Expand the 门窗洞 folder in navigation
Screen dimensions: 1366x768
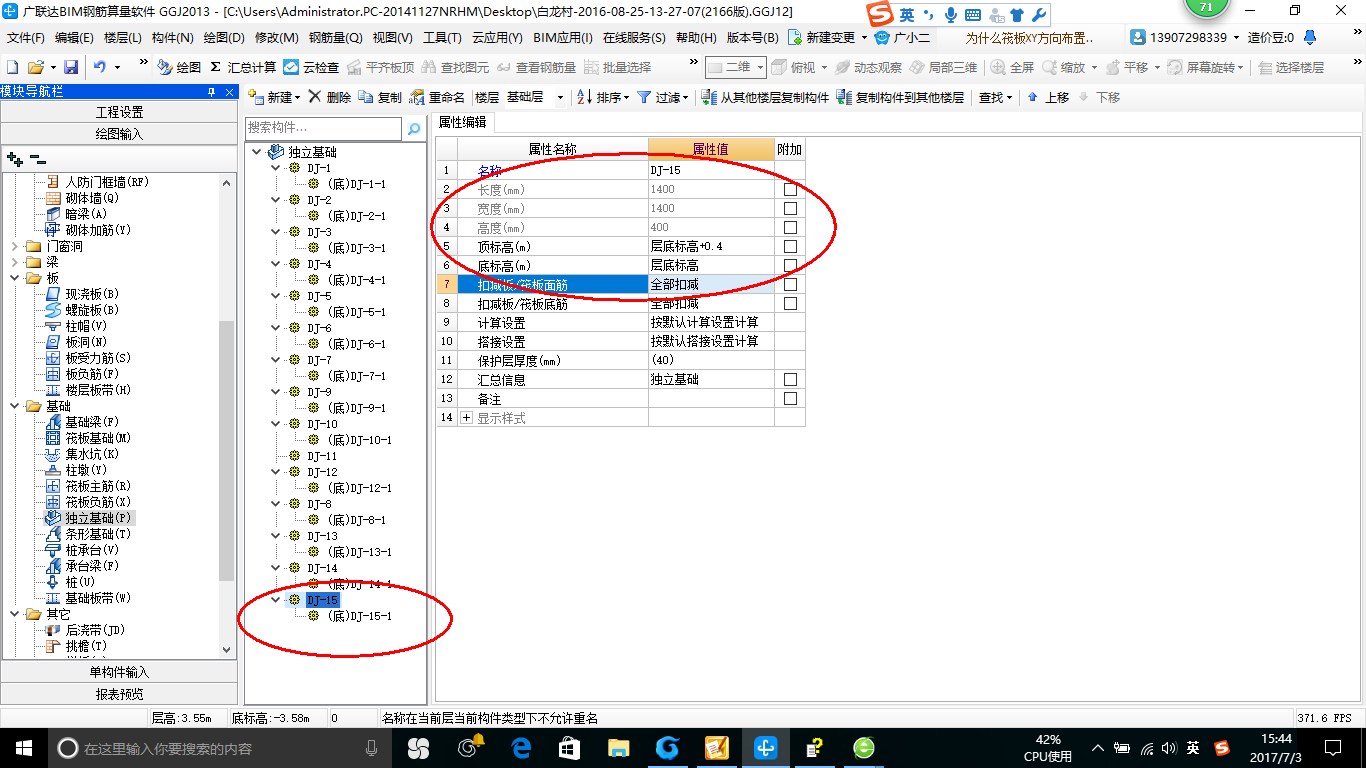[x=13, y=246]
